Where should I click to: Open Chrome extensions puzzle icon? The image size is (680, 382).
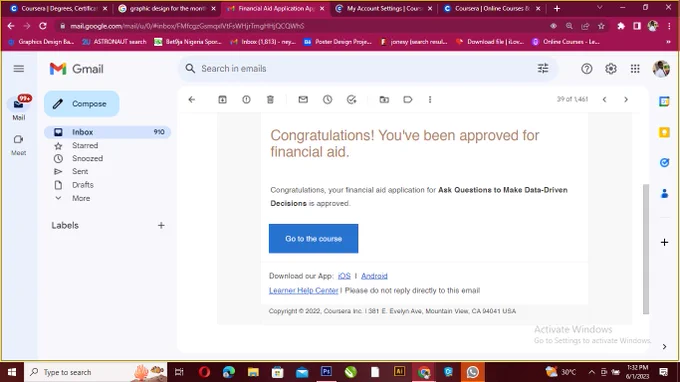coord(621,26)
